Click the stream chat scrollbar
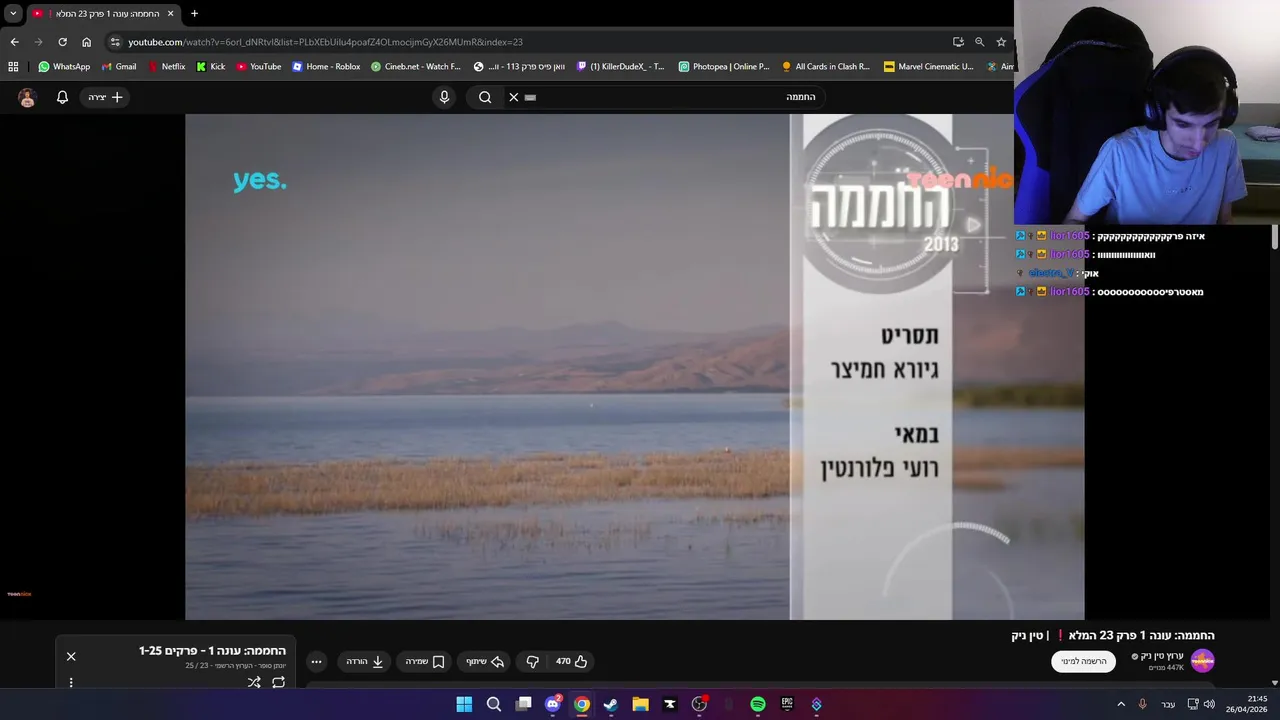1280x720 pixels. pos(1275,238)
